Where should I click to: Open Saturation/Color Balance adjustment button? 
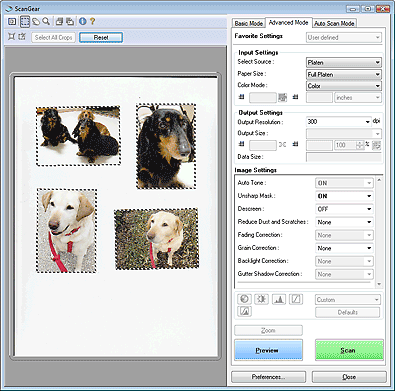tap(244, 299)
